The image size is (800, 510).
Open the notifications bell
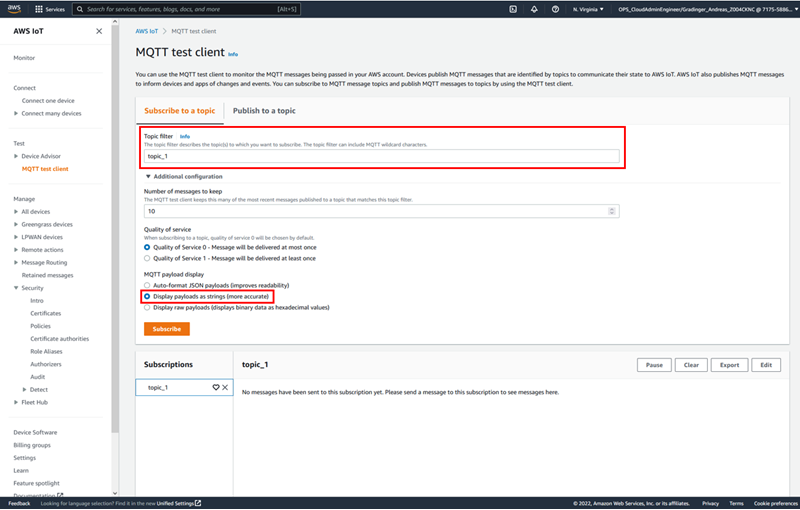(534, 9)
